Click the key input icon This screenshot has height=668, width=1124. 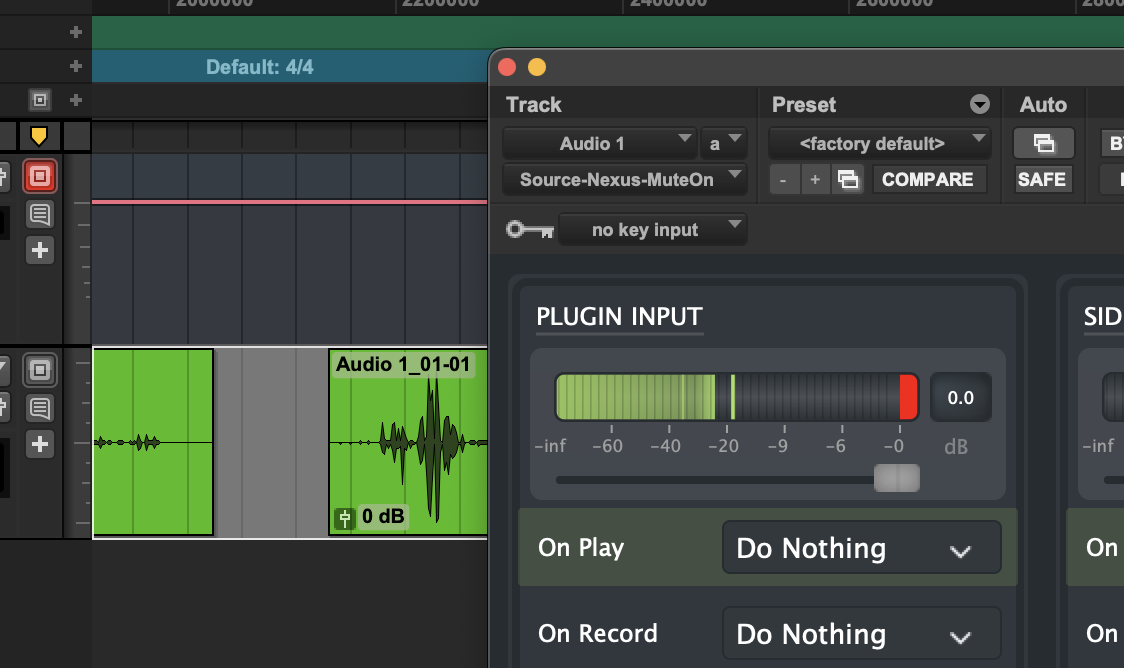point(529,230)
